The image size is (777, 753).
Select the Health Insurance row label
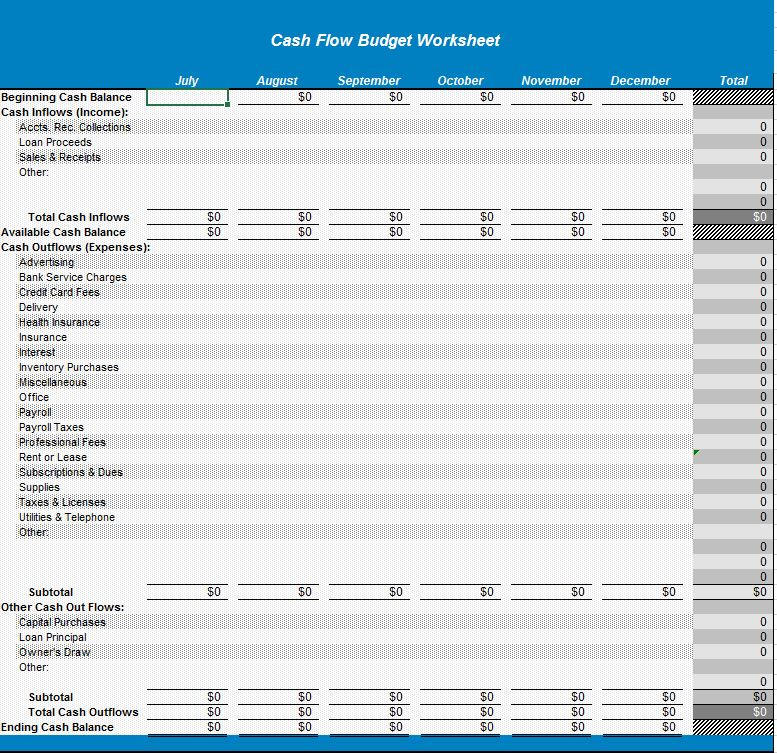point(59,323)
